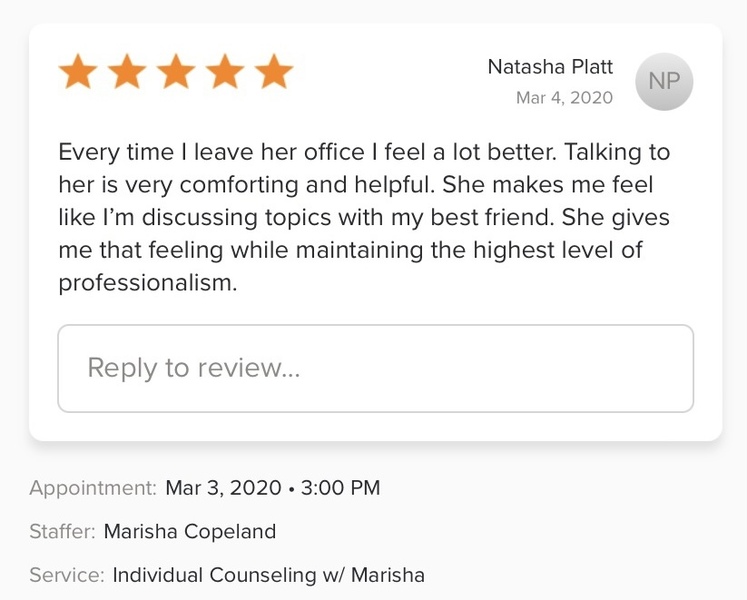Open Individual Counseling w/ Marisha service
Viewport: 747px width, 600px height.
click(268, 575)
